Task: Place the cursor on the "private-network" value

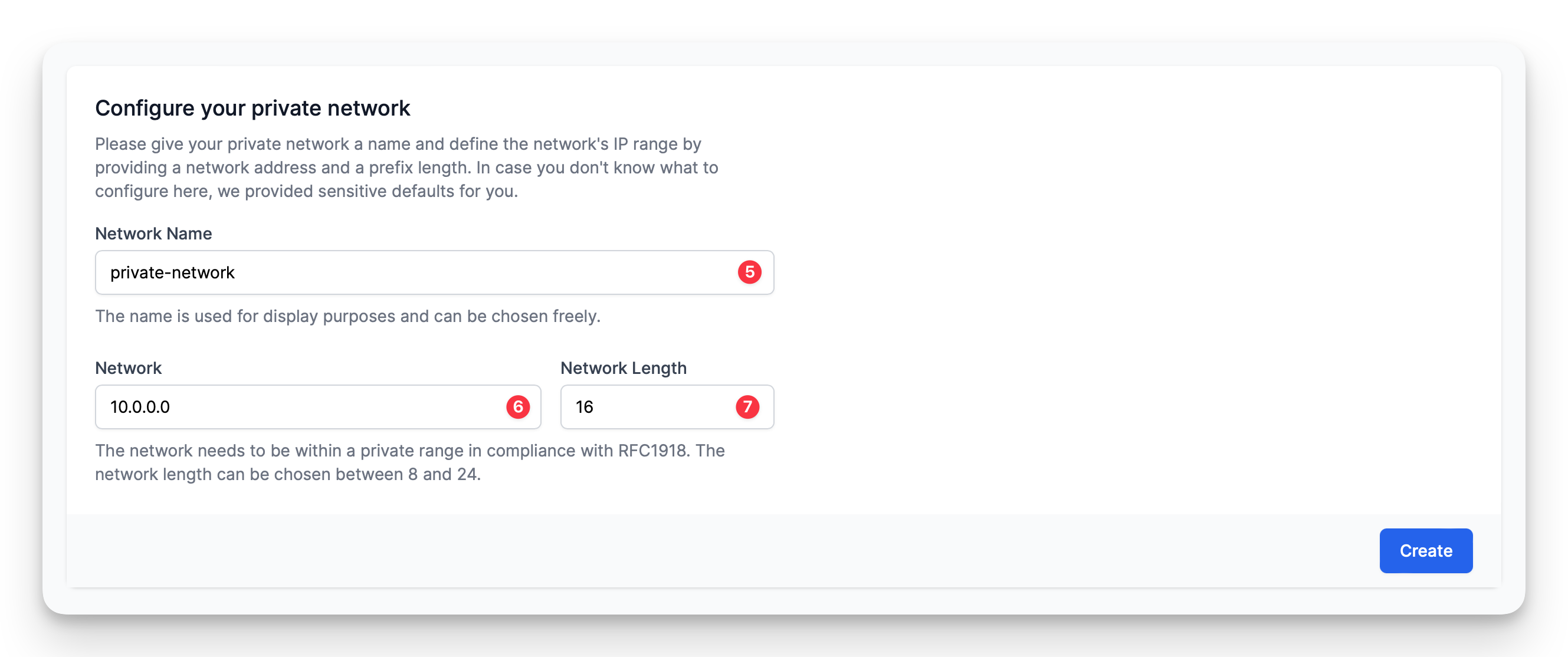Action: coord(172,272)
